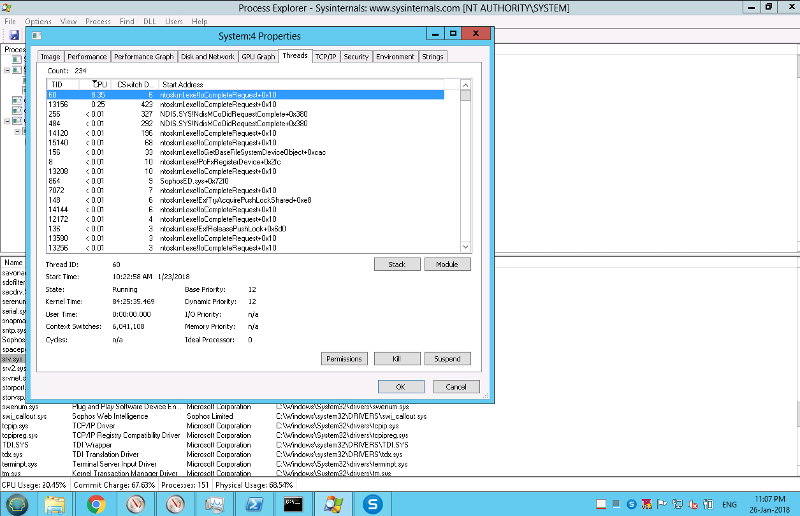Click the Kill button
Viewport: 800px width, 516px height.
pos(397,359)
